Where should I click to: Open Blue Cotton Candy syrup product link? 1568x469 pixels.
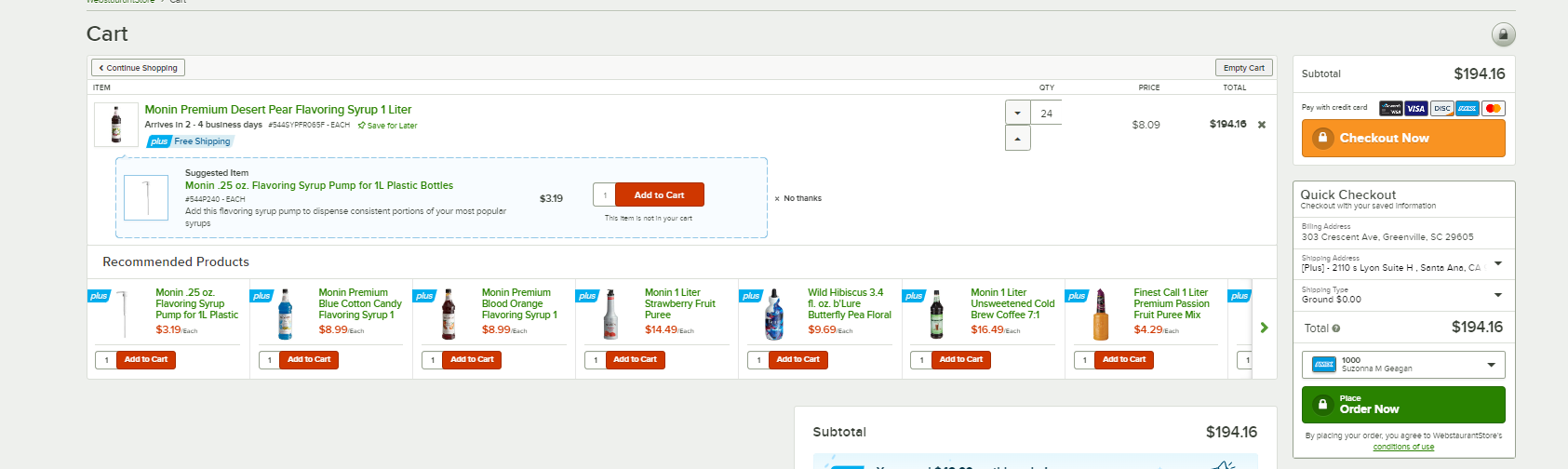click(x=360, y=303)
